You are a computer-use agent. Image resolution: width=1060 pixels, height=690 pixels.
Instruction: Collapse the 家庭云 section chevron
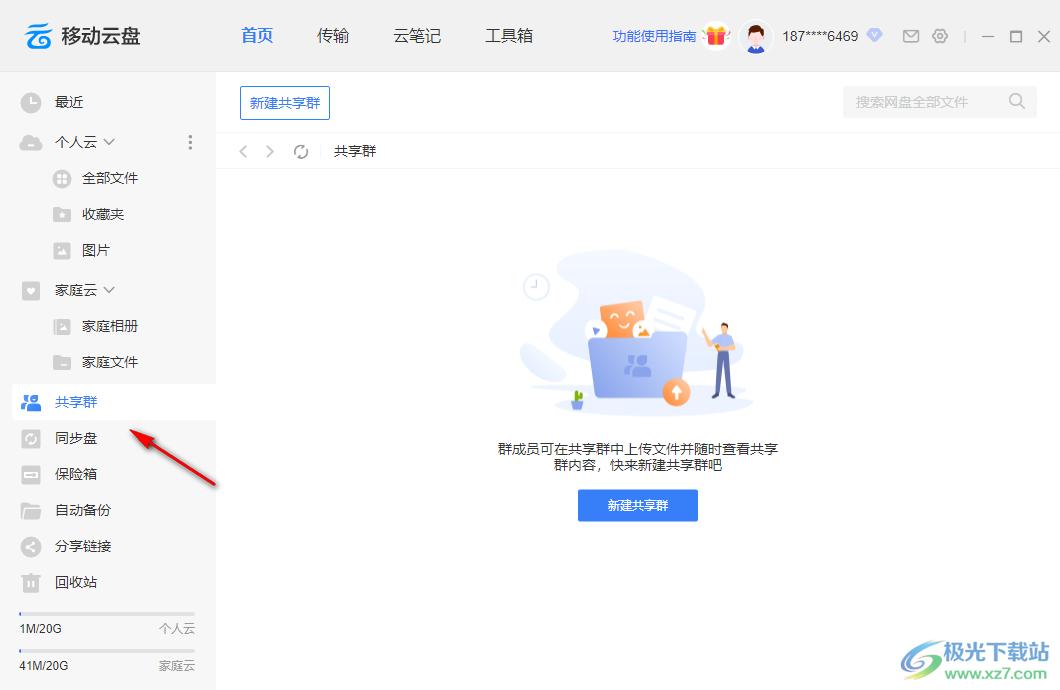[110, 290]
